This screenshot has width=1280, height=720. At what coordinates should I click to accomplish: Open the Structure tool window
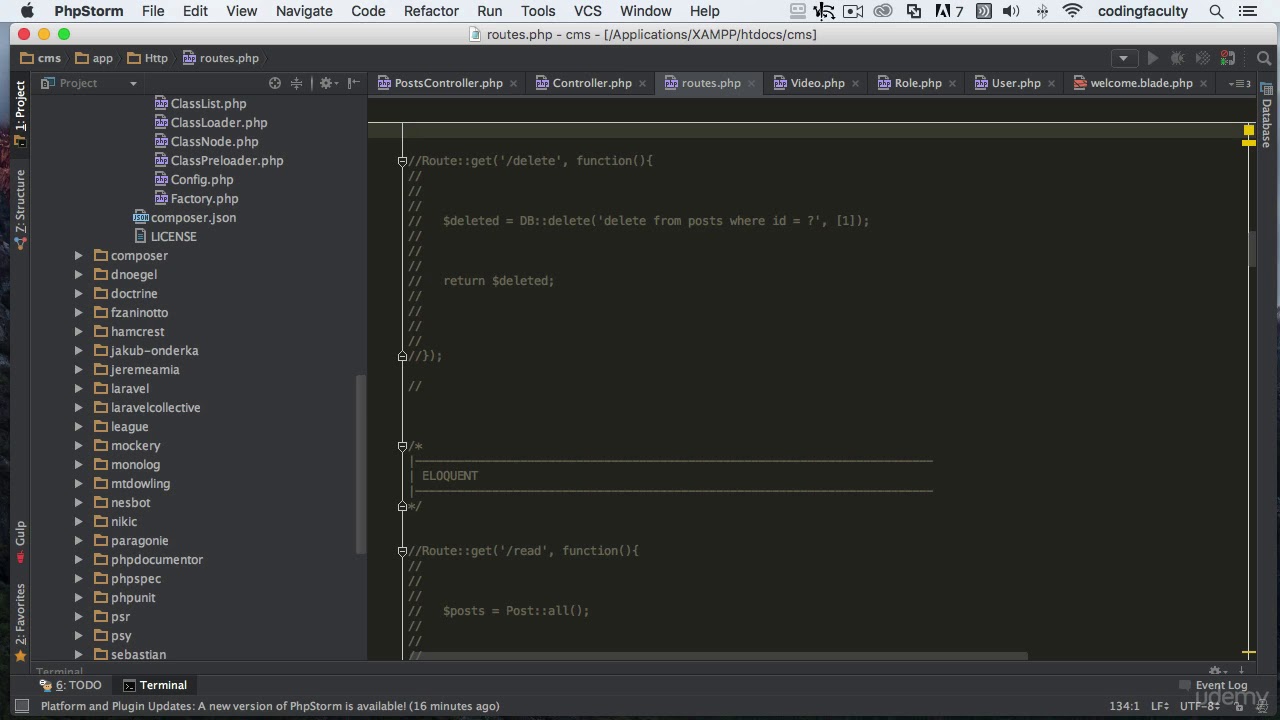[x=20, y=208]
